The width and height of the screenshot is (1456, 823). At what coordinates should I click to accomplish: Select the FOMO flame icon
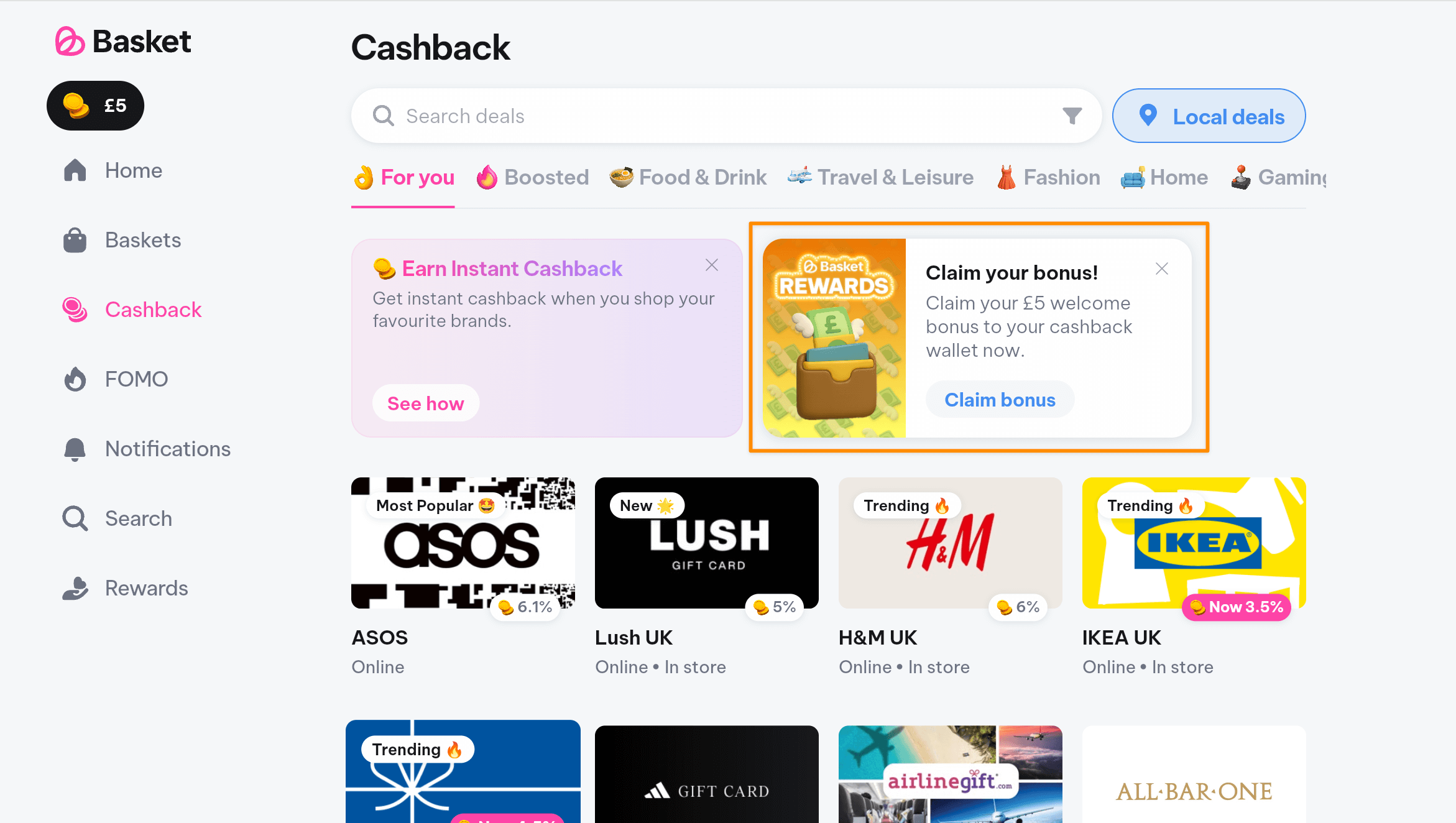75,379
